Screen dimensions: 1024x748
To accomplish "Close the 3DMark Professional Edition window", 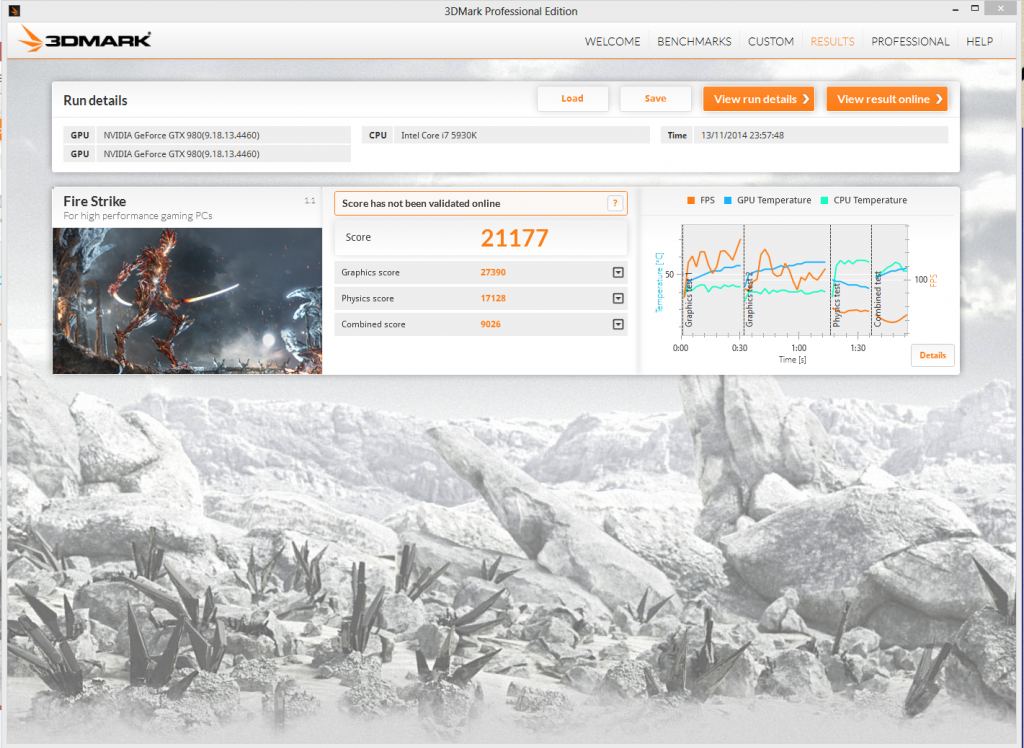I will point(1001,8).
